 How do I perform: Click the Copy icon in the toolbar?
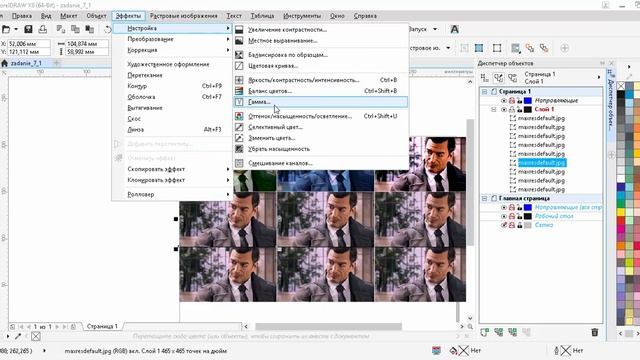[75, 29]
